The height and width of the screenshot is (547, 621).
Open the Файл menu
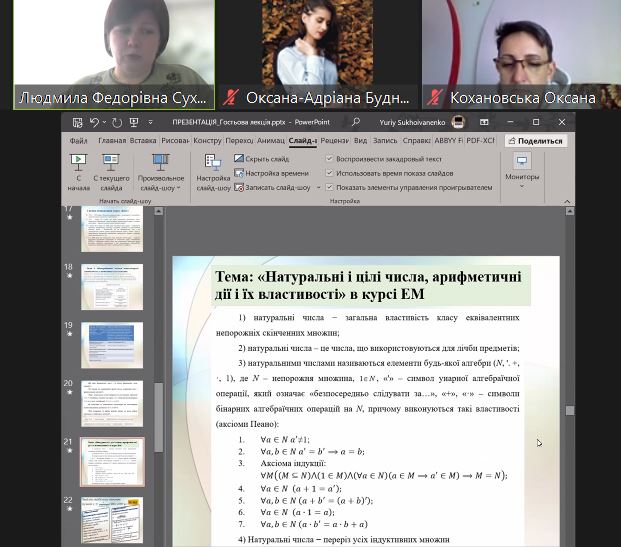(x=79, y=141)
